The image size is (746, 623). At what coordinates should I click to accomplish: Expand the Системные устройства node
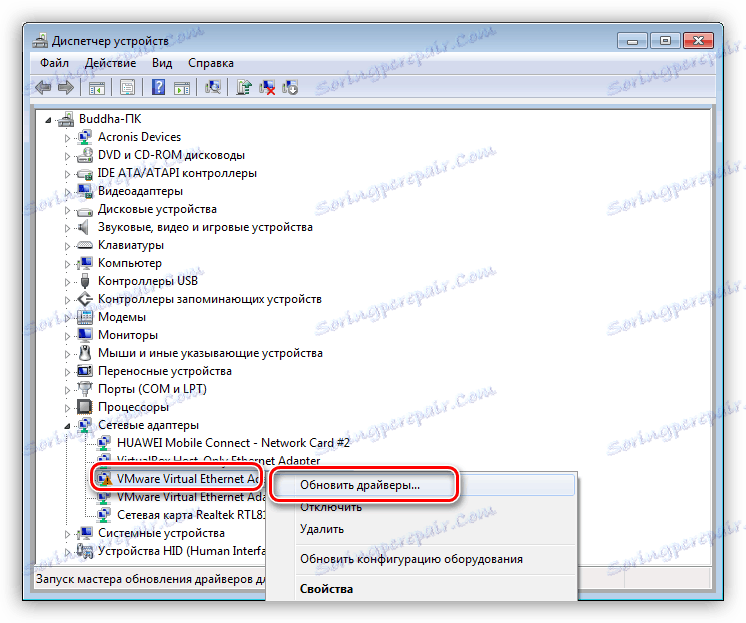[67, 534]
